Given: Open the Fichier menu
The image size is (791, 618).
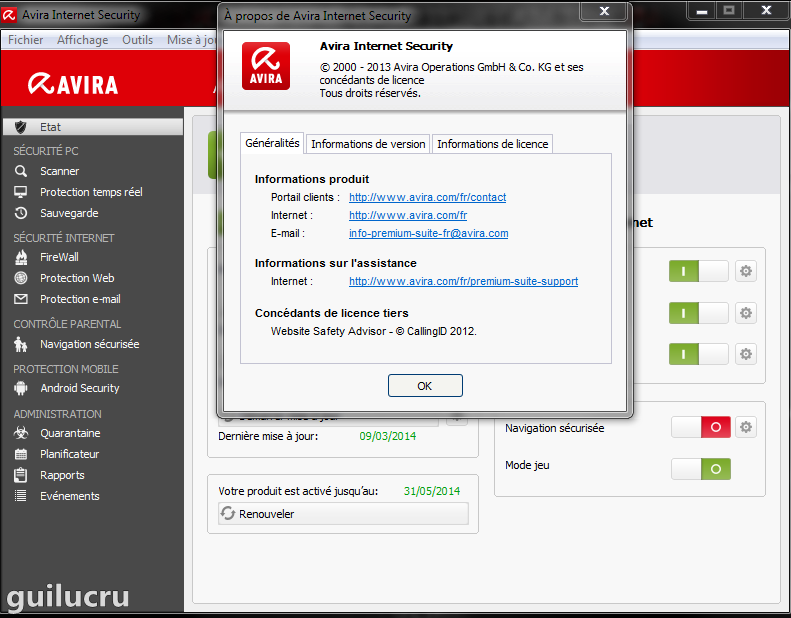Looking at the screenshot, I should tap(25, 40).
